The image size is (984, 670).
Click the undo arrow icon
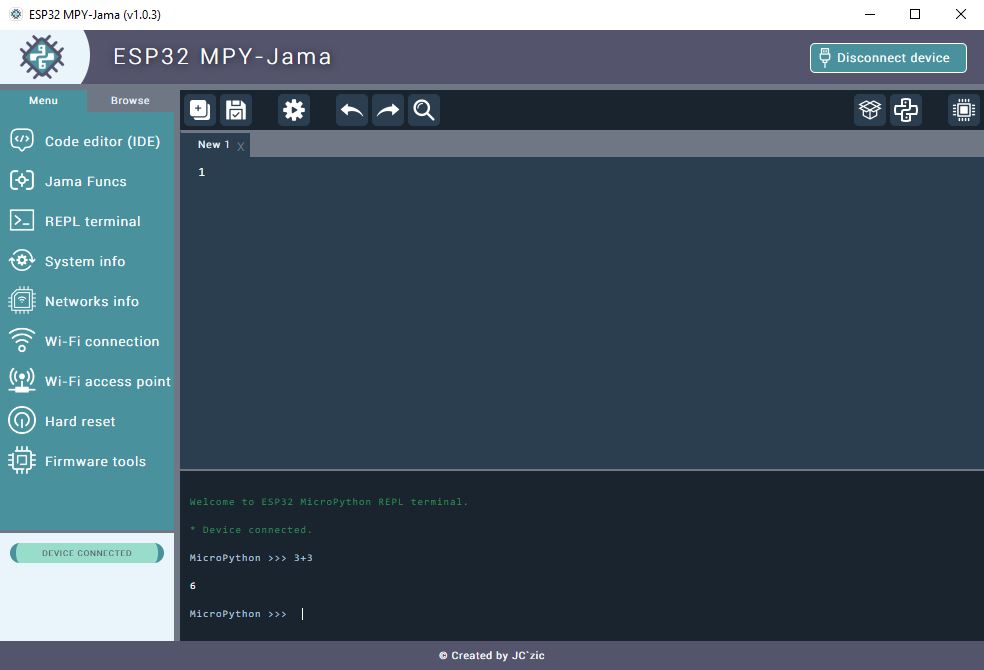click(351, 110)
